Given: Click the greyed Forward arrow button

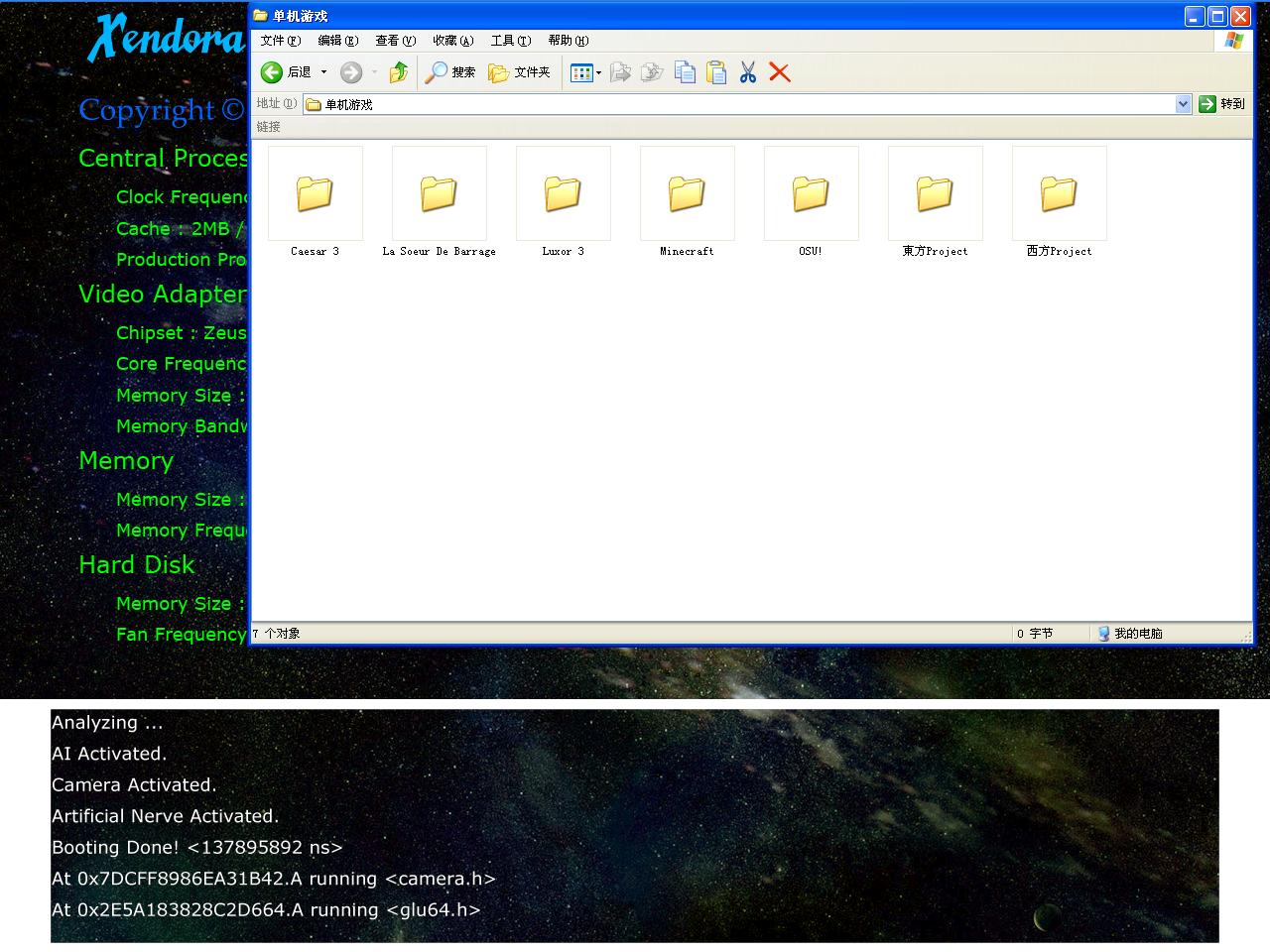Looking at the screenshot, I should tap(350, 72).
